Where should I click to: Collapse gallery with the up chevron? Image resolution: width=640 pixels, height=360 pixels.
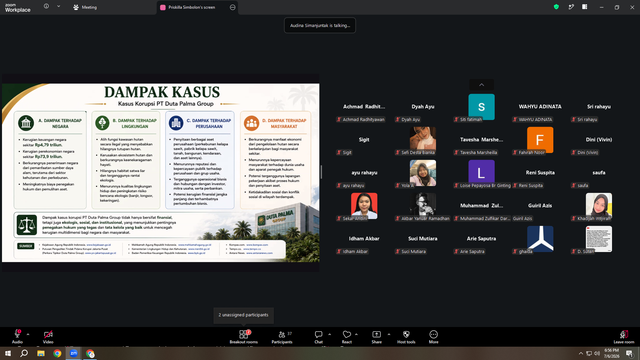coord(481,84)
